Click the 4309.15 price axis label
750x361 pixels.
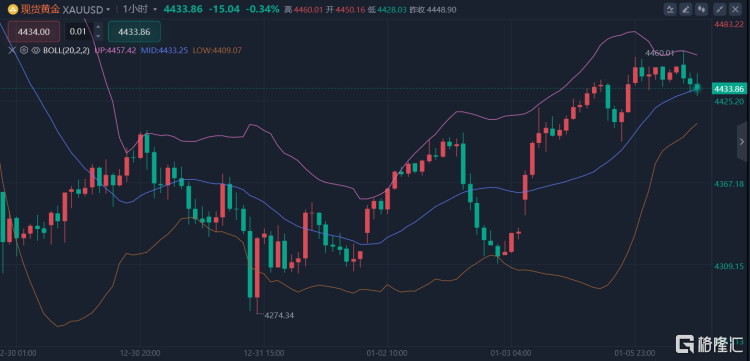[729, 266]
